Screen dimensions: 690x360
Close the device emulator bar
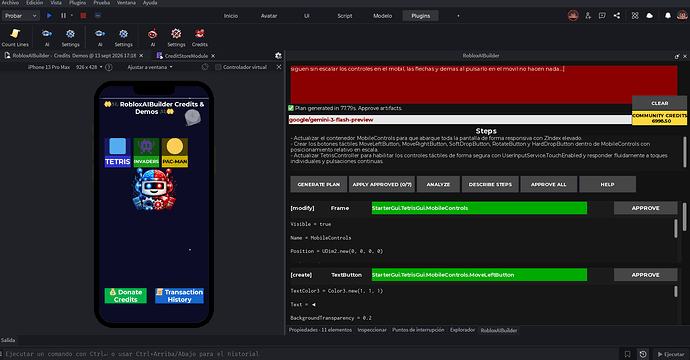pyautogui.click(x=279, y=67)
